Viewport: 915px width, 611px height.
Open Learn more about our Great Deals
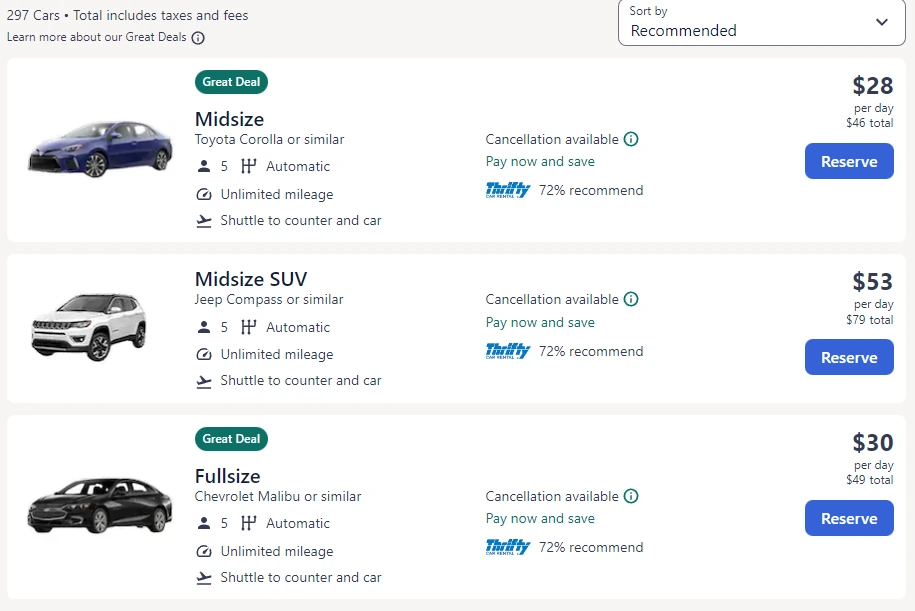96,38
